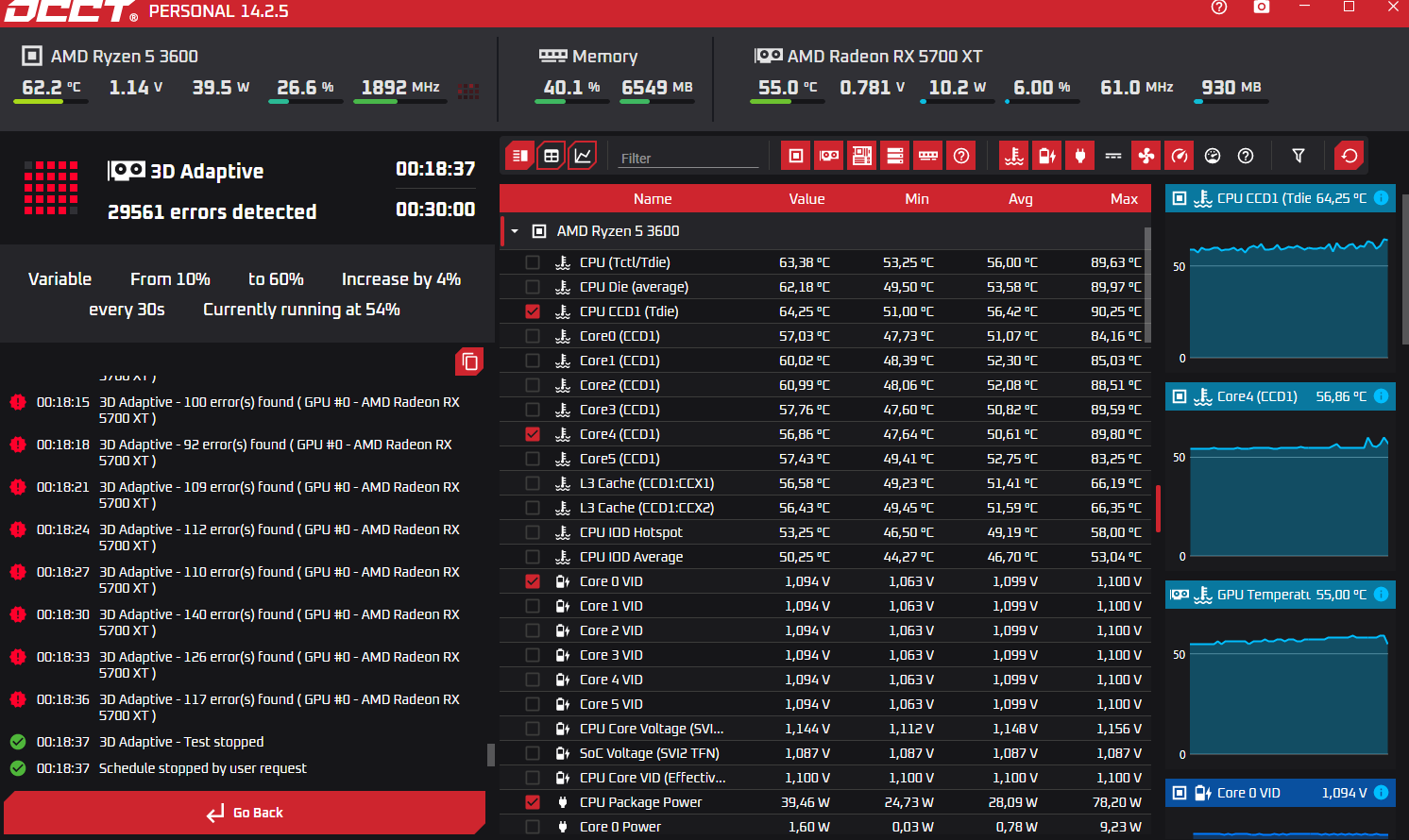Toggle the current sensor type filter
This screenshot has height=840, width=1409.
1113,156
